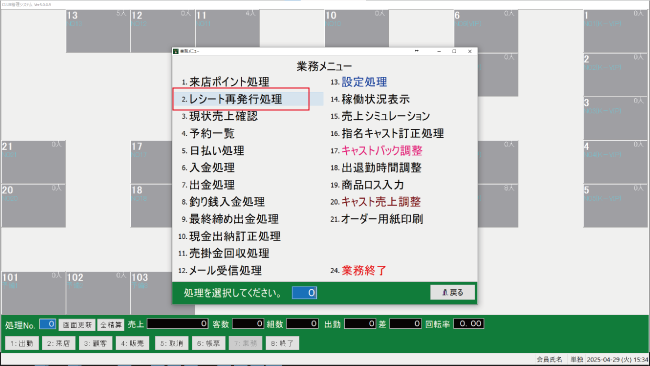Click the 画面更新 button
Image resolution: width=650 pixels, height=366 pixels.
77,325
